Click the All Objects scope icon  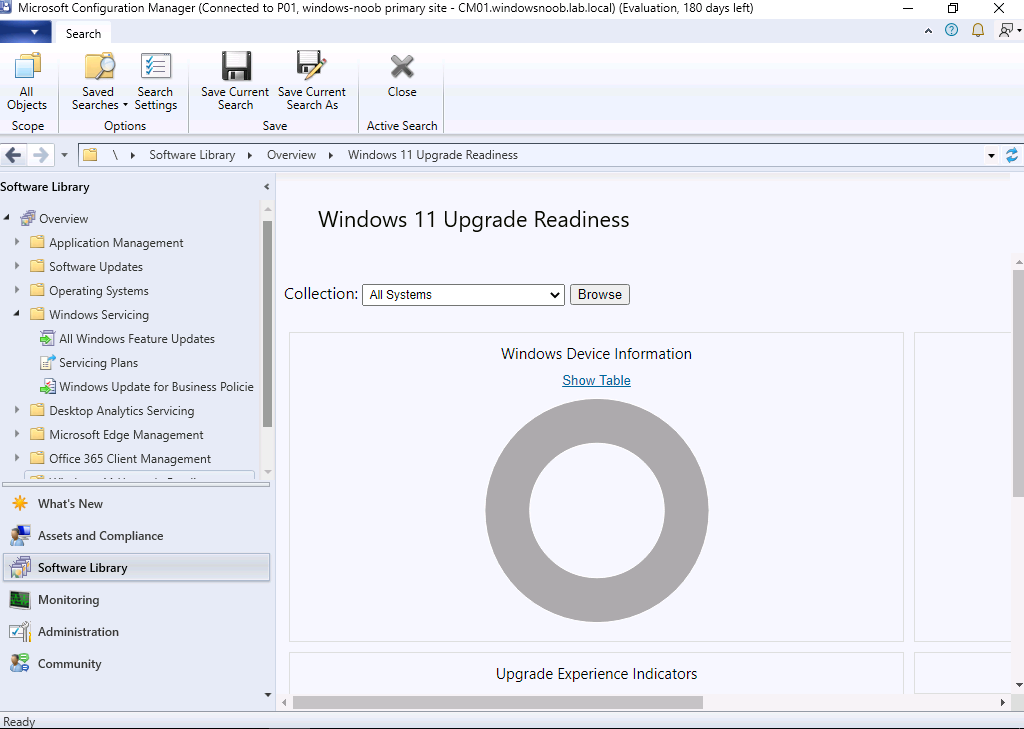[27, 81]
